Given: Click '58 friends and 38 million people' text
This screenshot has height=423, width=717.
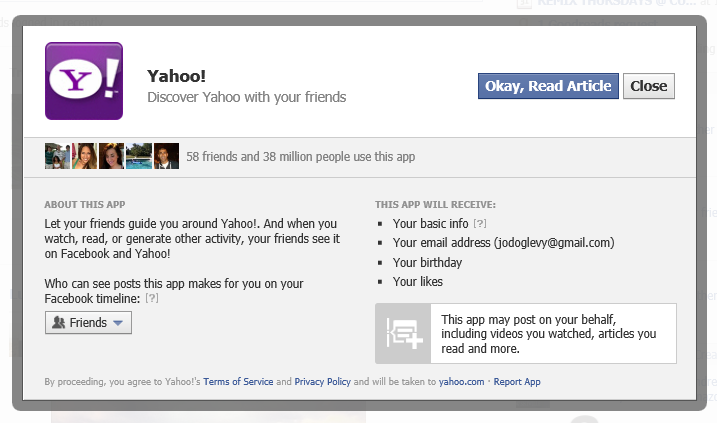Looking at the screenshot, I should [x=300, y=156].
